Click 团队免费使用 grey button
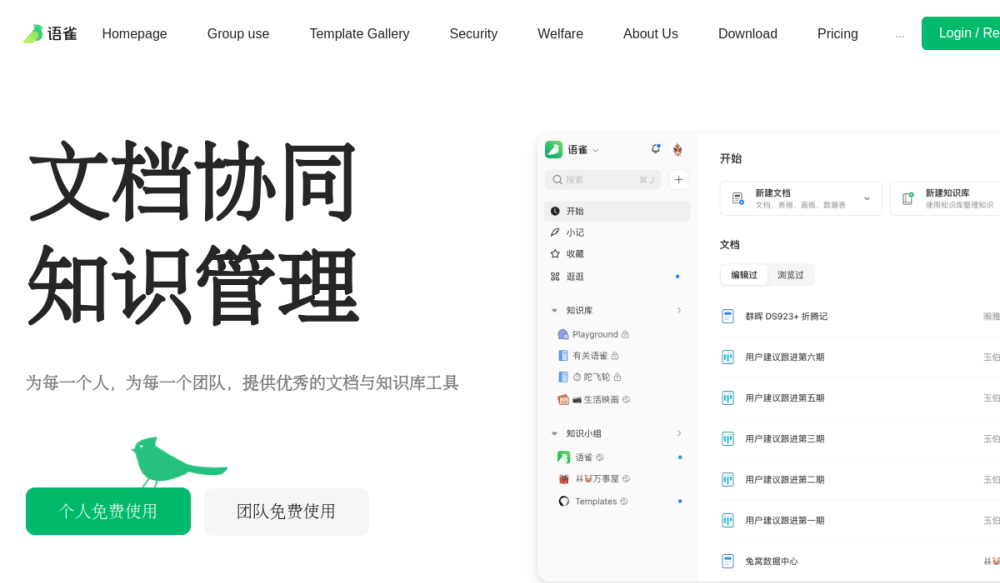The height and width of the screenshot is (583, 1000). (286, 511)
